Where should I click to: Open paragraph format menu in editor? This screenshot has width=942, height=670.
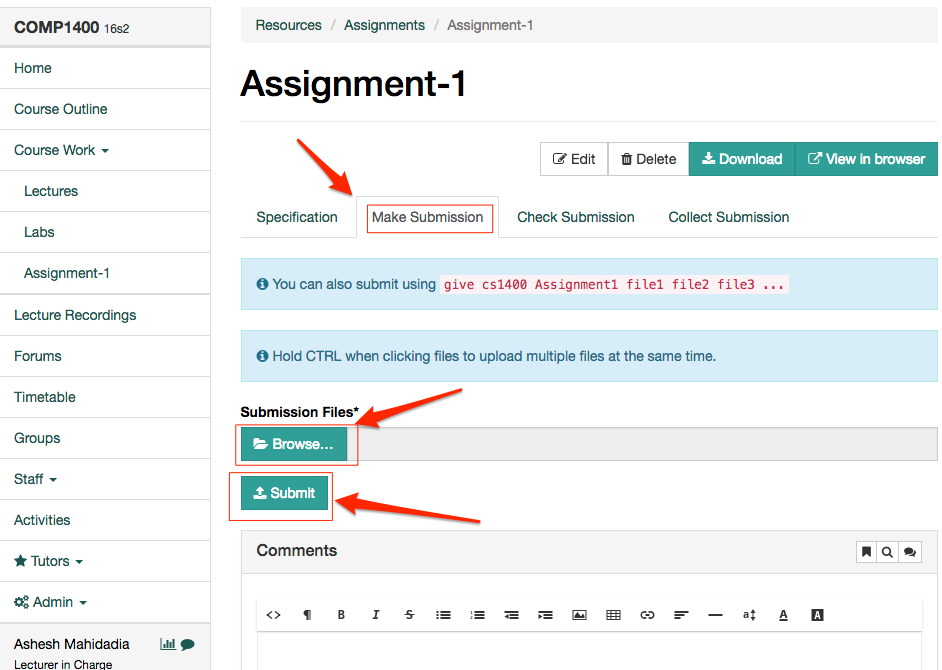(x=308, y=615)
